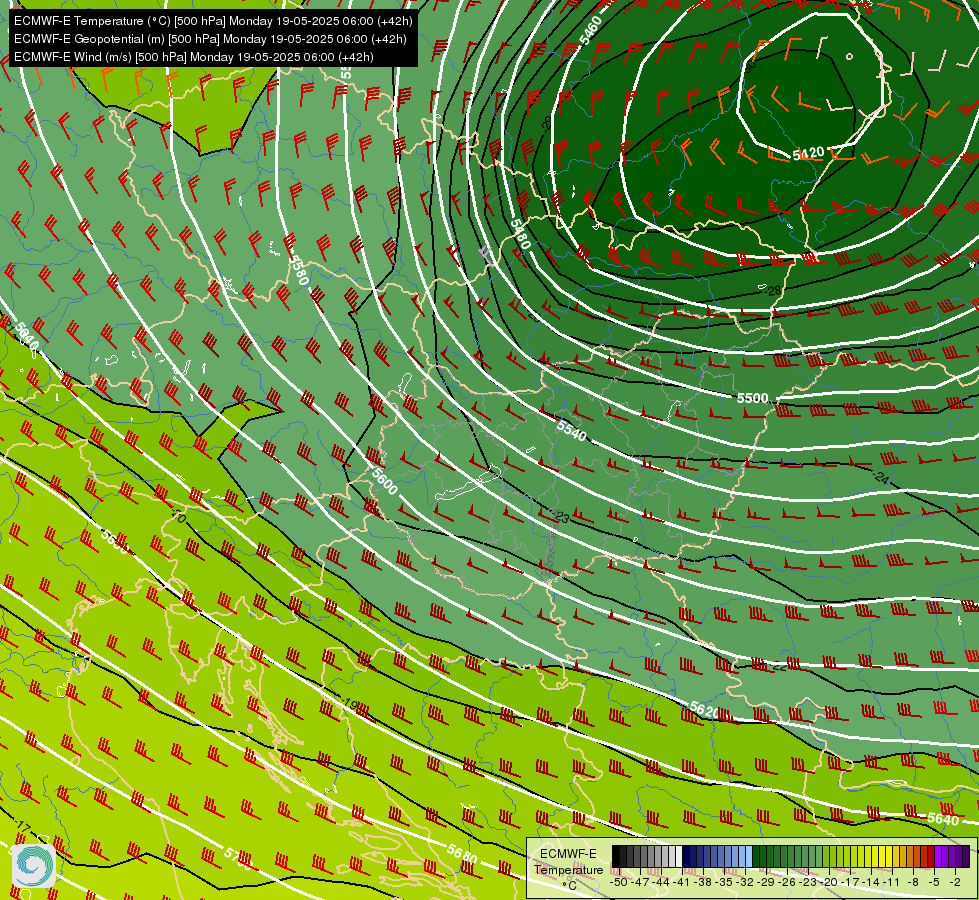Click the 5600 geopotential contour label
This screenshot has width=979, height=900.
coord(385,481)
